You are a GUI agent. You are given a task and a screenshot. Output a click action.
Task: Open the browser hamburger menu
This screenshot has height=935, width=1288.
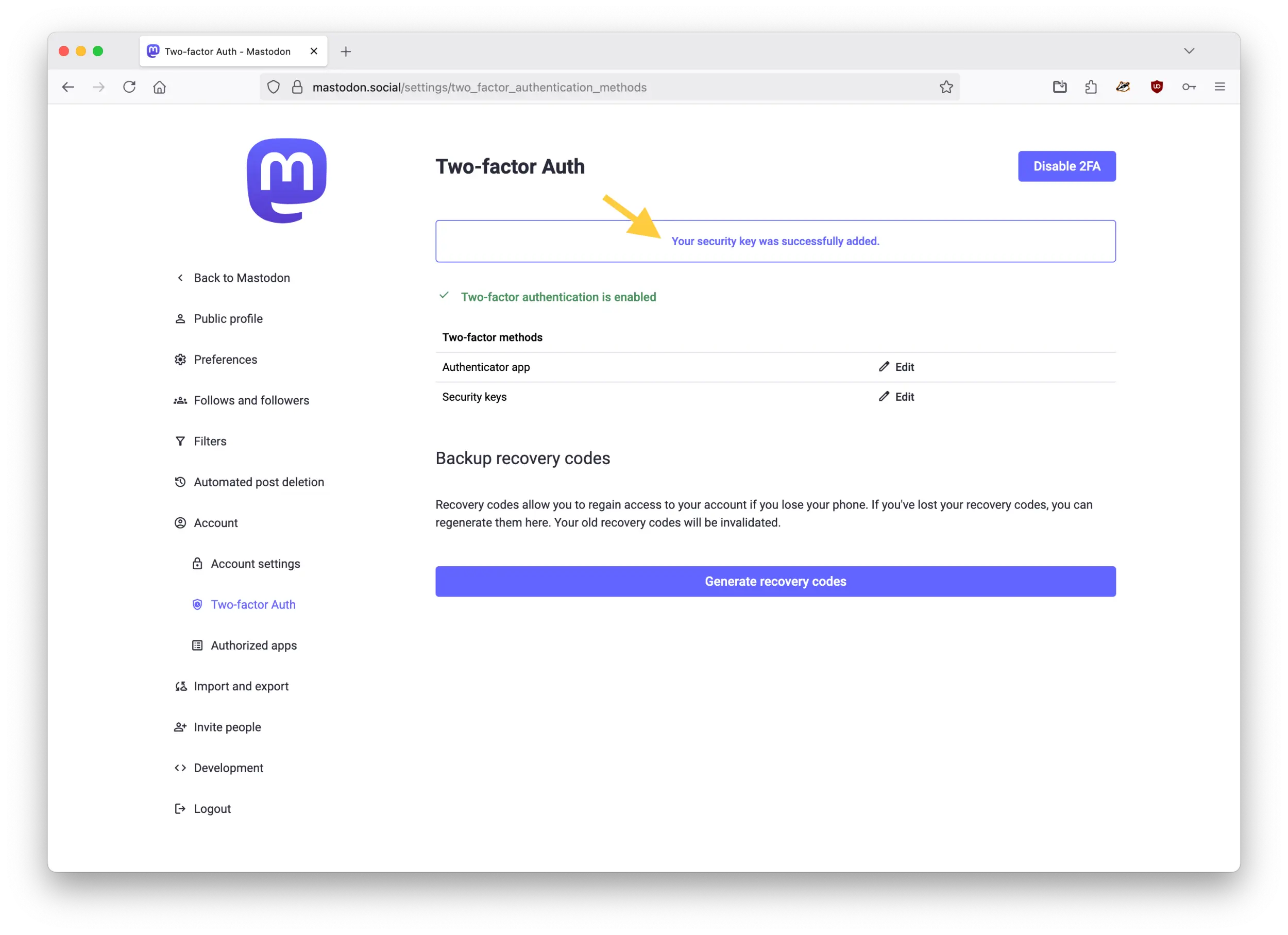pos(1220,87)
